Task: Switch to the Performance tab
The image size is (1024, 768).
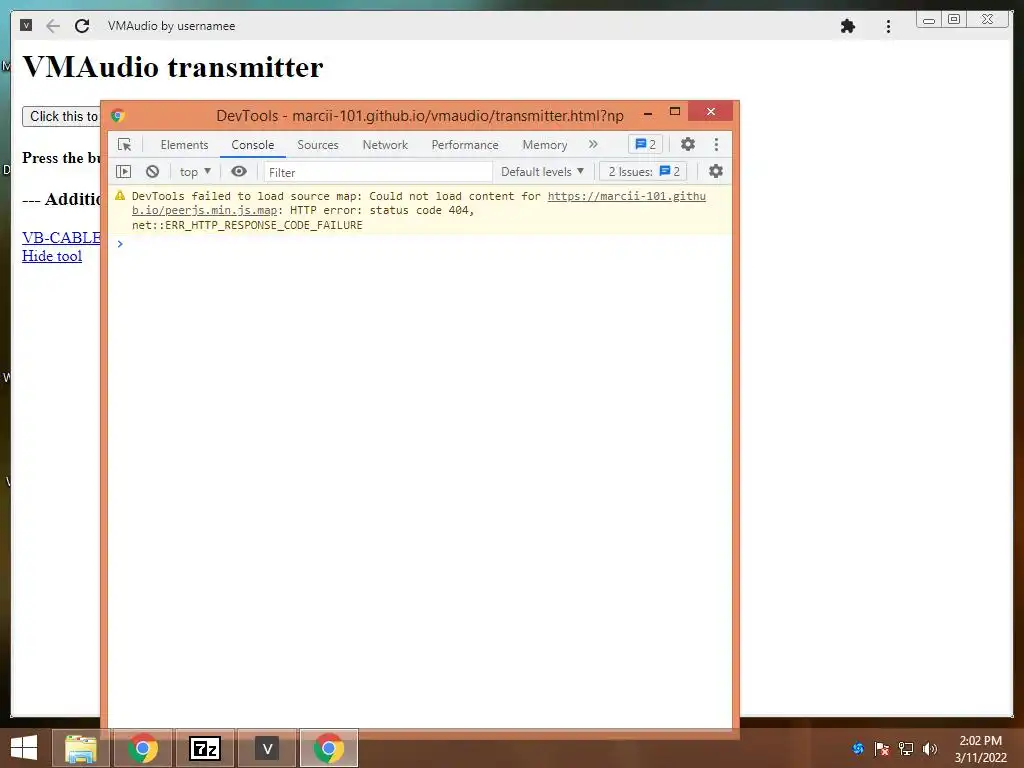Action: (x=465, y=145)
